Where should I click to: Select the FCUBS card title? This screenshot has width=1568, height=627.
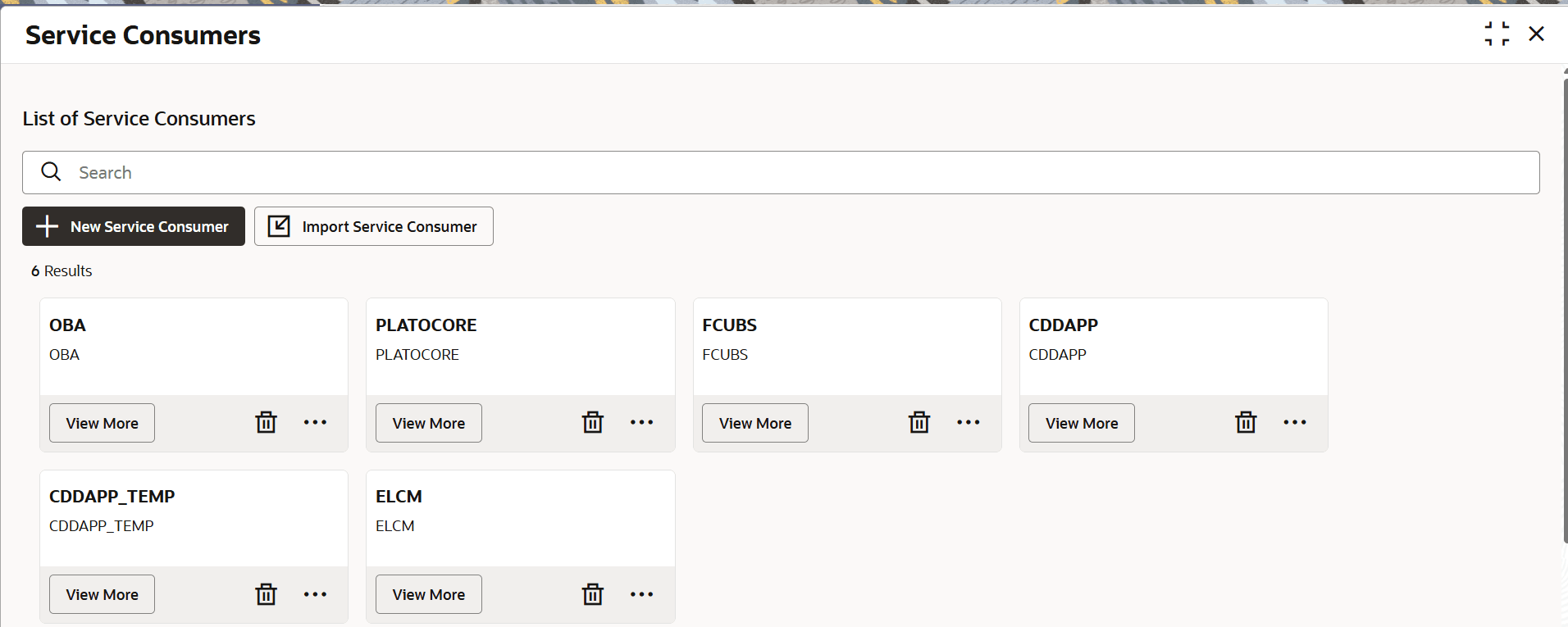pos(730,325)
